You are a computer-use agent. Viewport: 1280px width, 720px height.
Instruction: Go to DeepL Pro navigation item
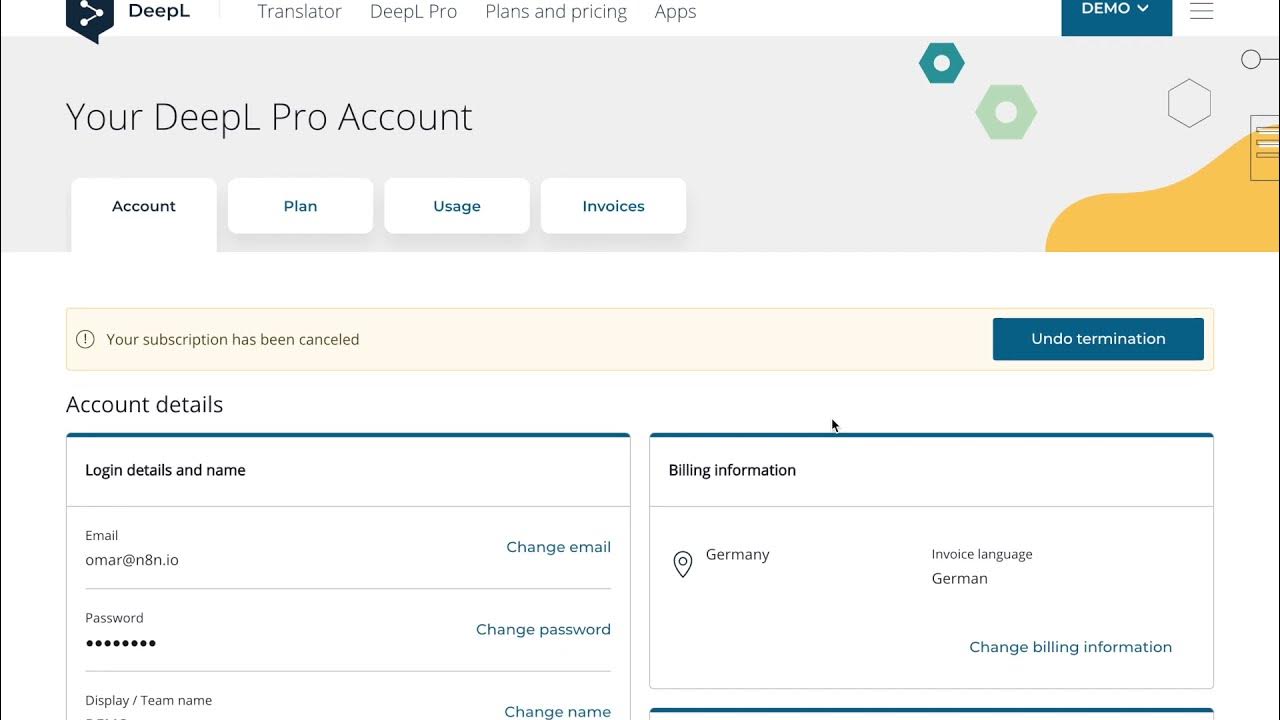413,12
